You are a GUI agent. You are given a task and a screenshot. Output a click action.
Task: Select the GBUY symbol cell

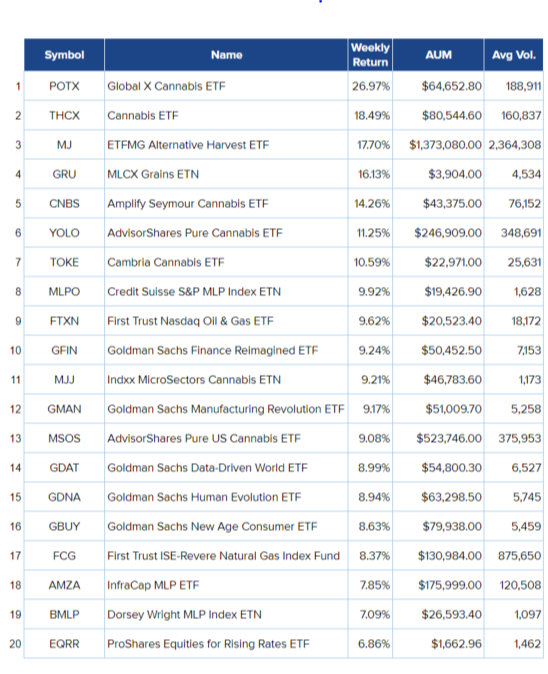[64, 527]
